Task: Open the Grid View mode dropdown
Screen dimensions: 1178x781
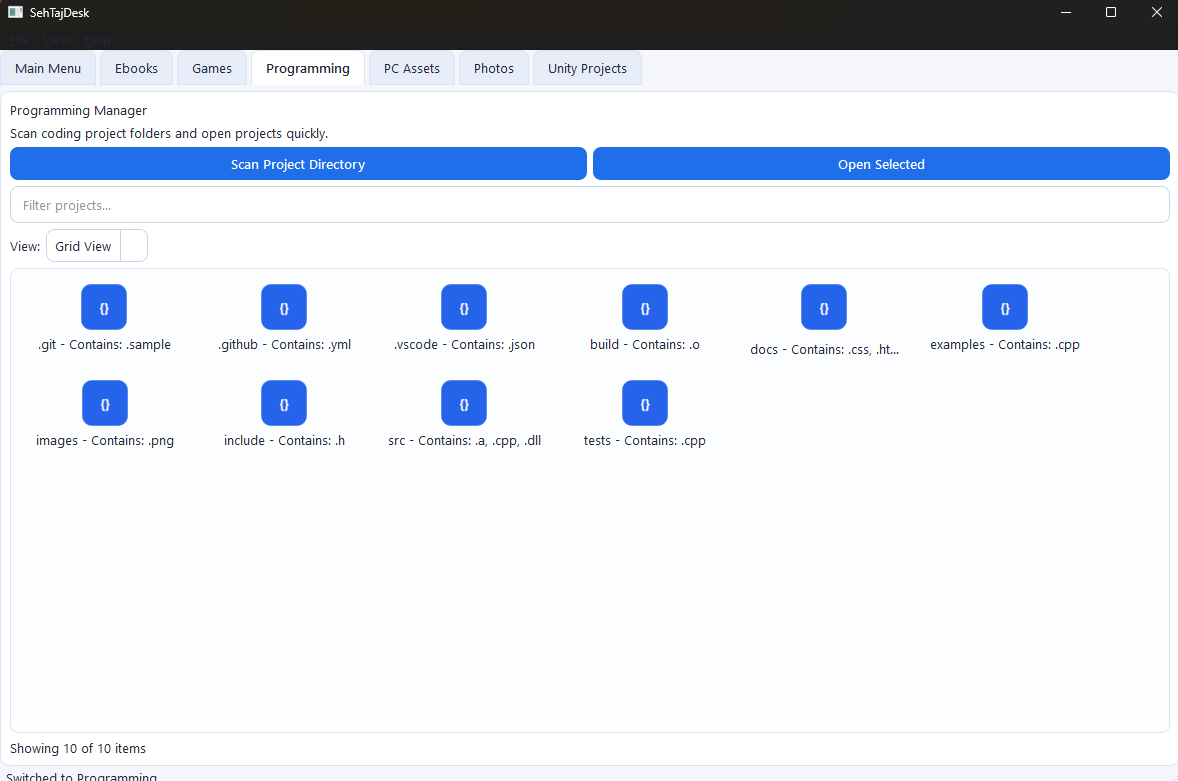Action: point(97,246)
